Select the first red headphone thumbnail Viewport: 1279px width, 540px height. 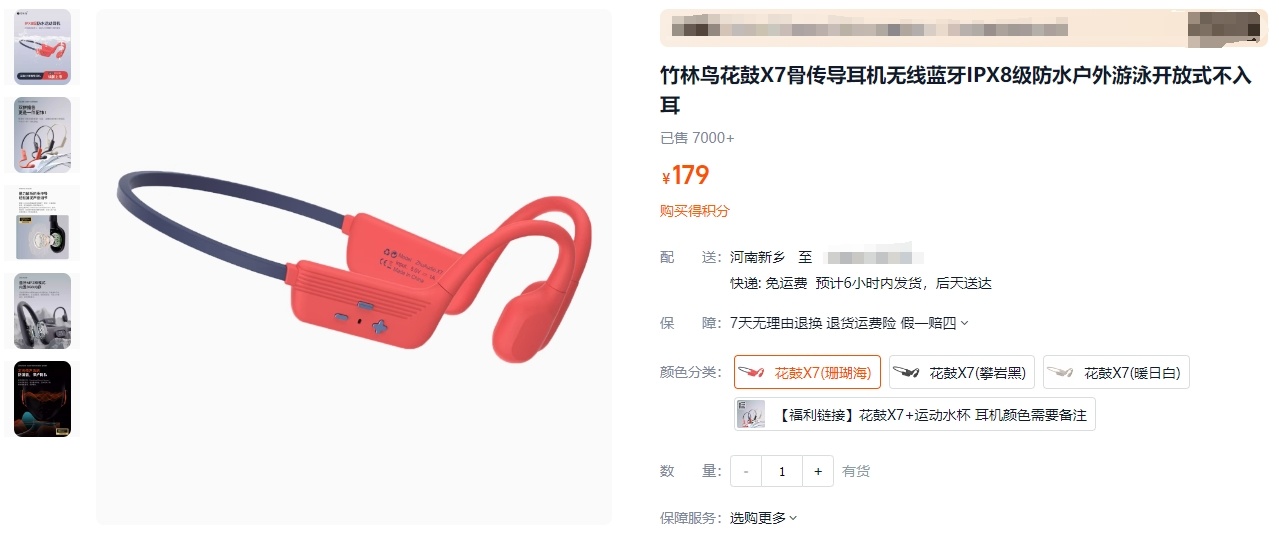point(43,47)
